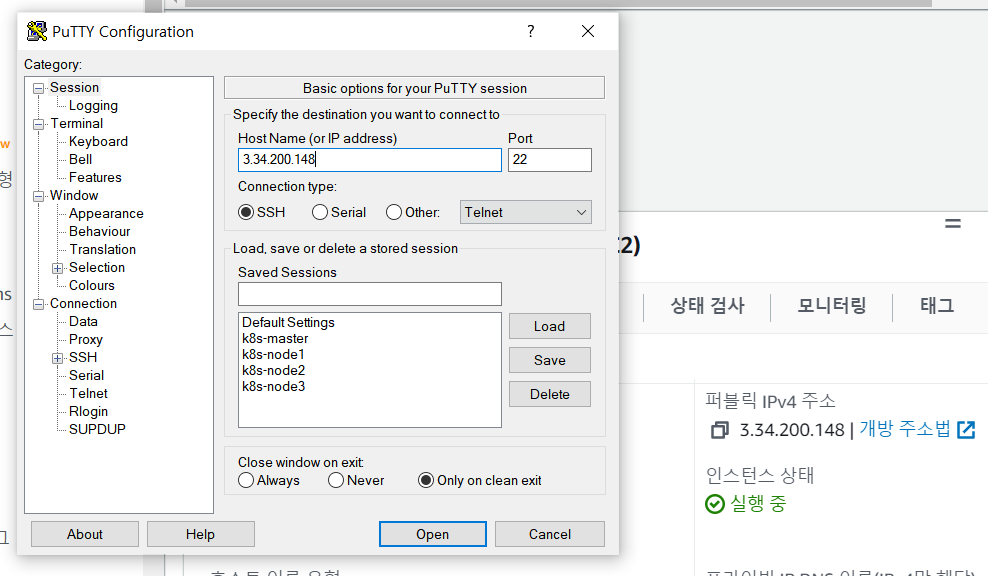Select Data category in tree
The width and height of the screenshot is (988, 576).
(x=83, y=321)
